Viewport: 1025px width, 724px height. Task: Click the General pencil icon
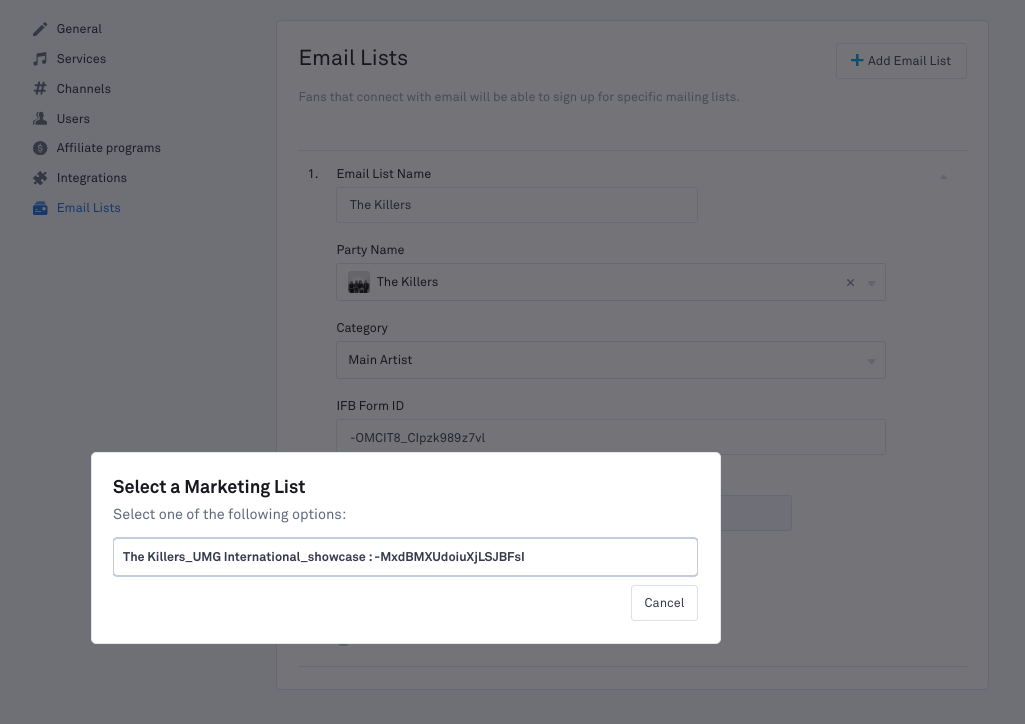40,29
